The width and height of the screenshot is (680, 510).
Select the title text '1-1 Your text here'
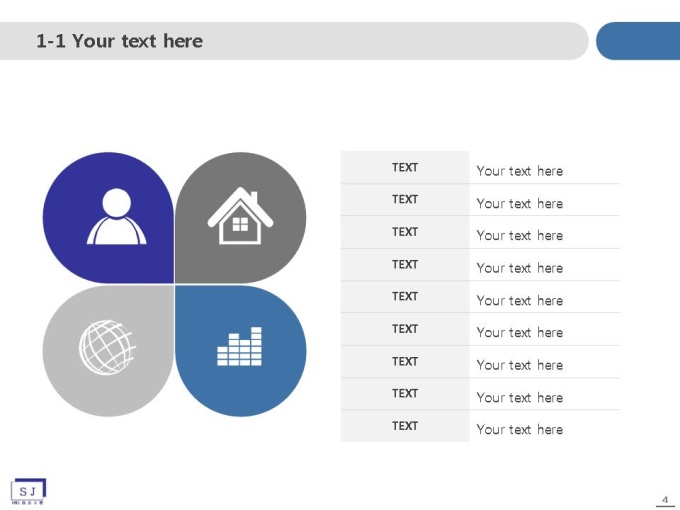119,41
